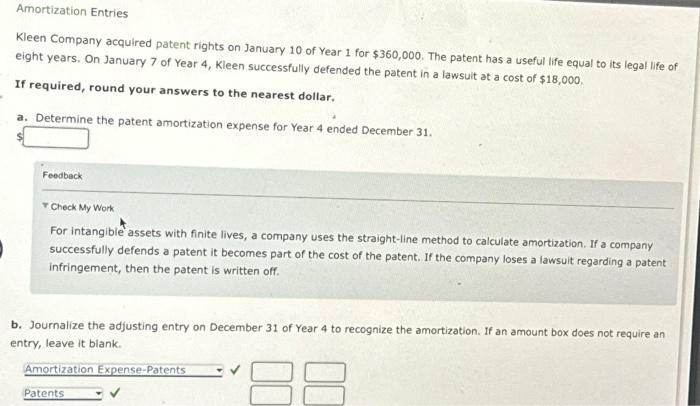Click the triangle icon before Check My Work
This screenshot has width=700, height=406.
click(x=45, y=206)
